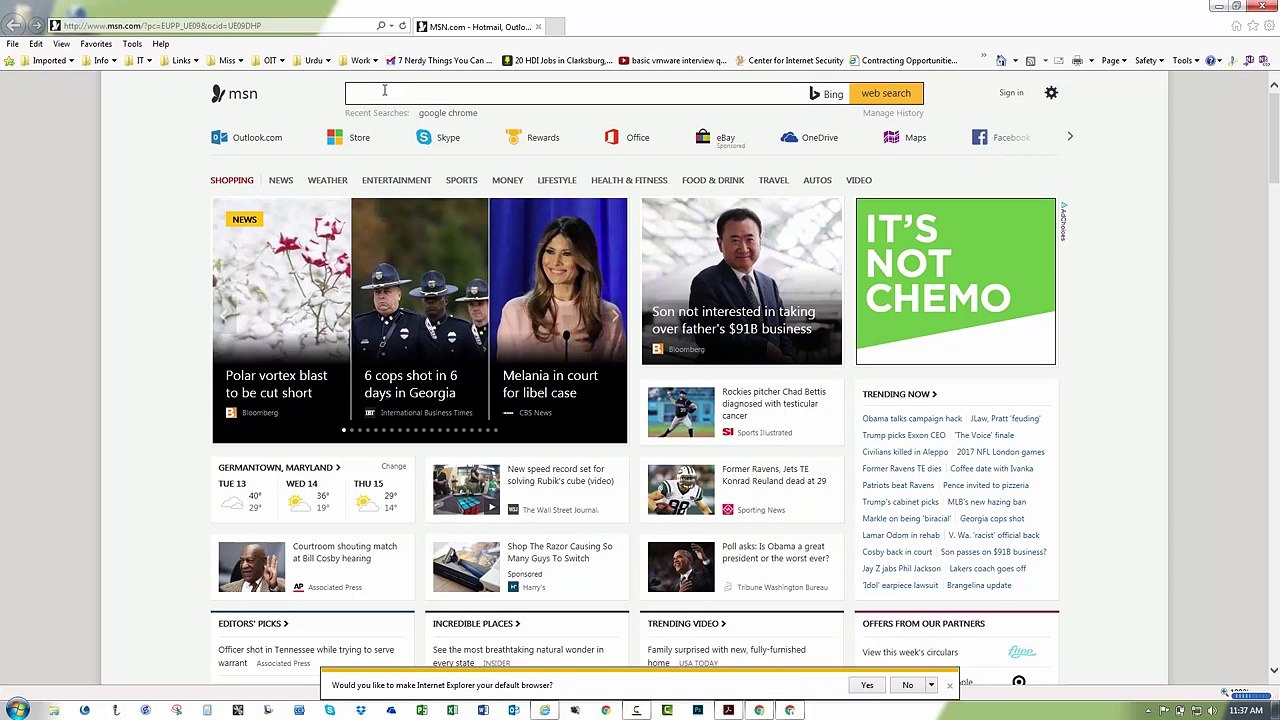Click the browser Back arrow button

click(15, 25)
